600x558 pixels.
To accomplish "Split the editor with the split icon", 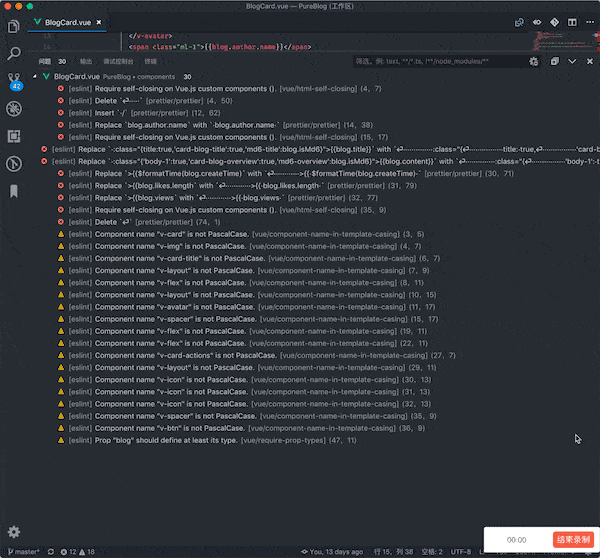I will 572,22.
